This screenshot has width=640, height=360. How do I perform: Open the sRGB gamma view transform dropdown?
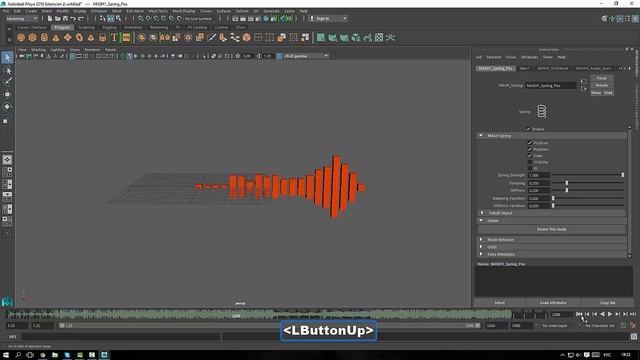tap(306, 56)
